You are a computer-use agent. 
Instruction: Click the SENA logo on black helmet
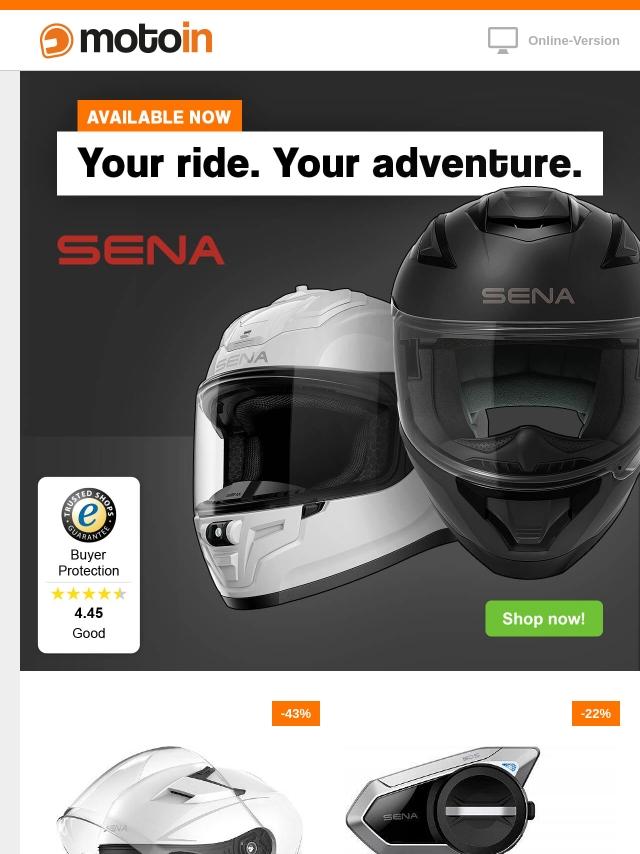pyautogui.click(x=528, y=296)
